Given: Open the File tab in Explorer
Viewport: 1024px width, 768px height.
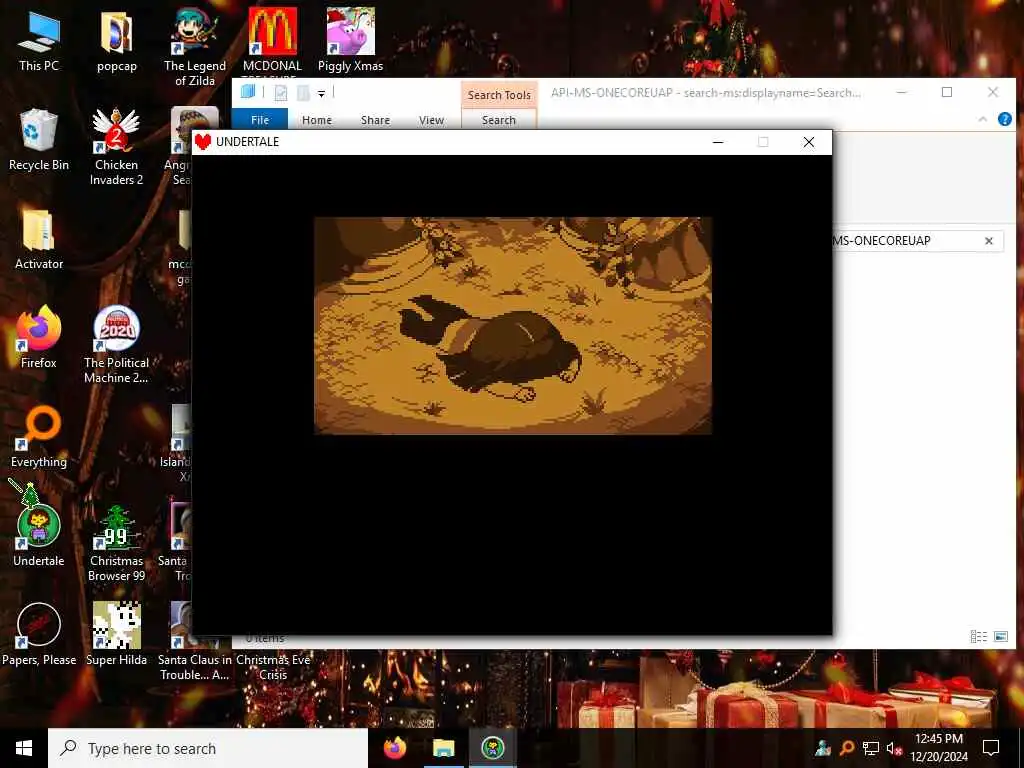Looking at the screenshot, I should [x=260, y=120].
